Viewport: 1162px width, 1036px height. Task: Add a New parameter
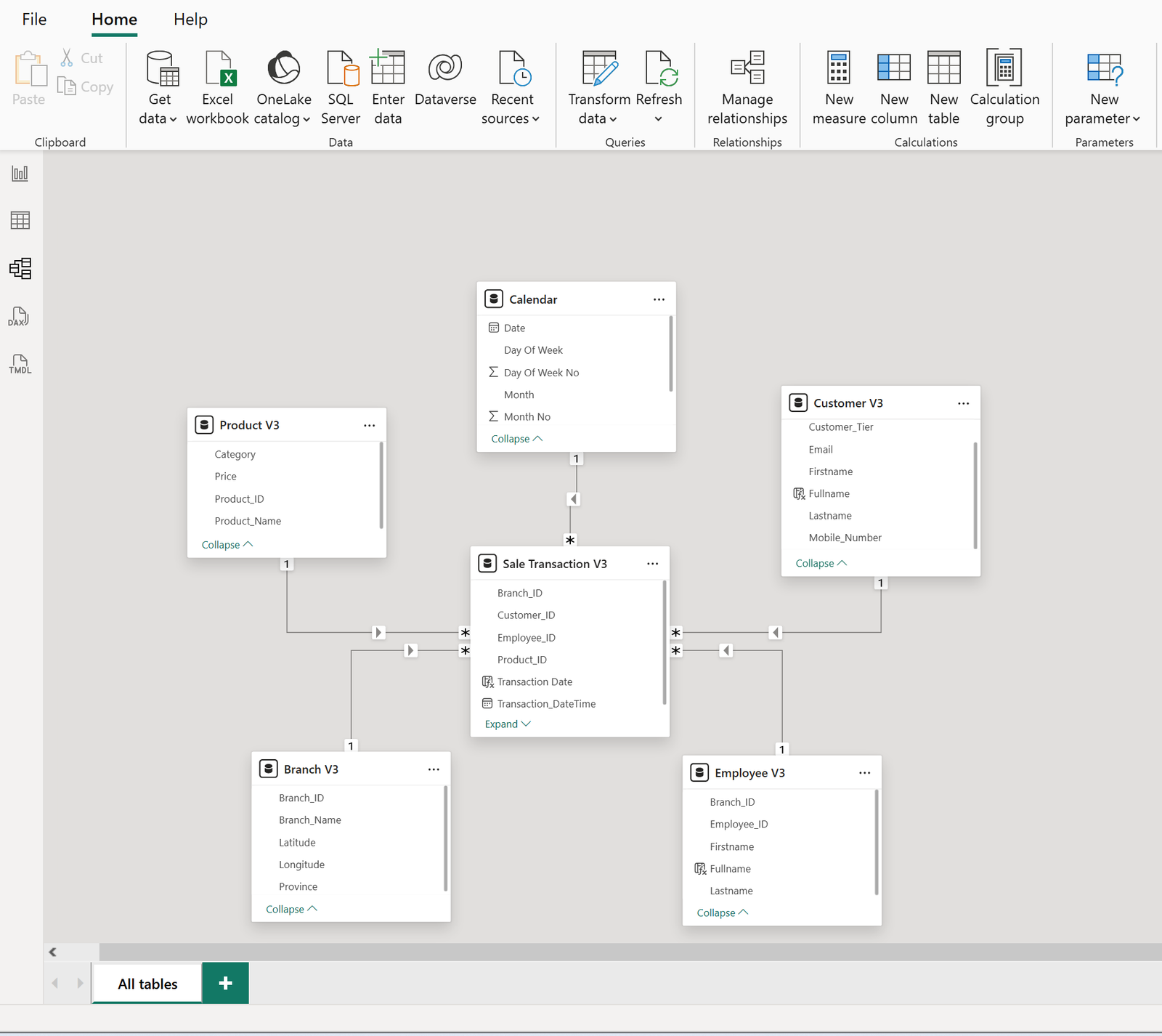tap(1103, 88)
